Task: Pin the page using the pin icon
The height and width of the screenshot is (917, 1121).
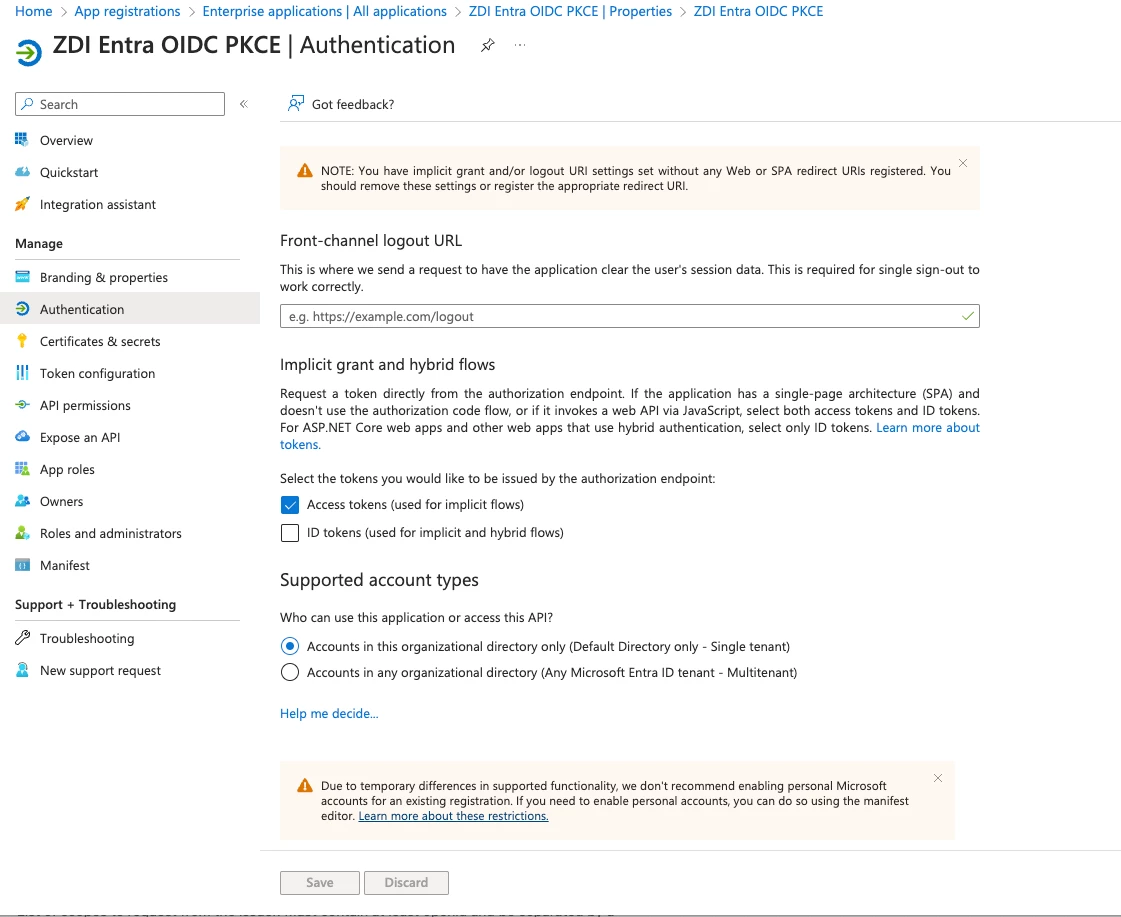Action: [x=488, y=46]
